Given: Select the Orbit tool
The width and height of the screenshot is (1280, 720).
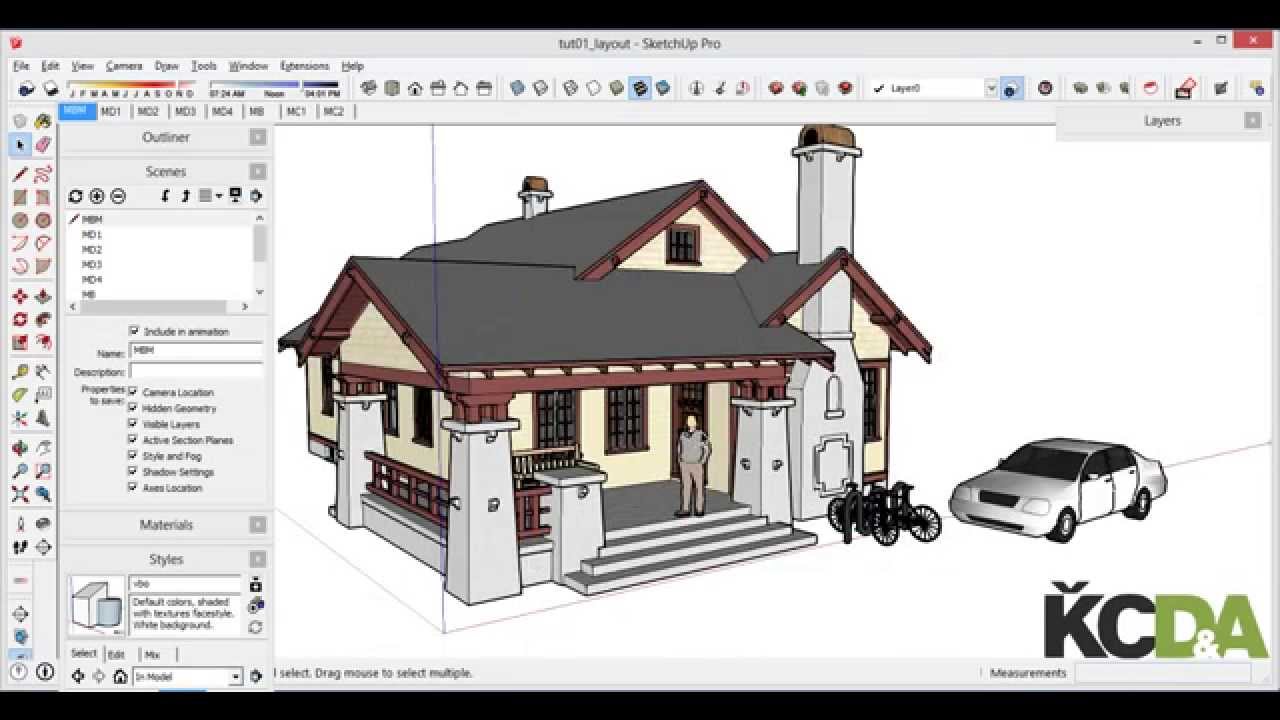Looking at the screenshot, I should click(20, 448).
